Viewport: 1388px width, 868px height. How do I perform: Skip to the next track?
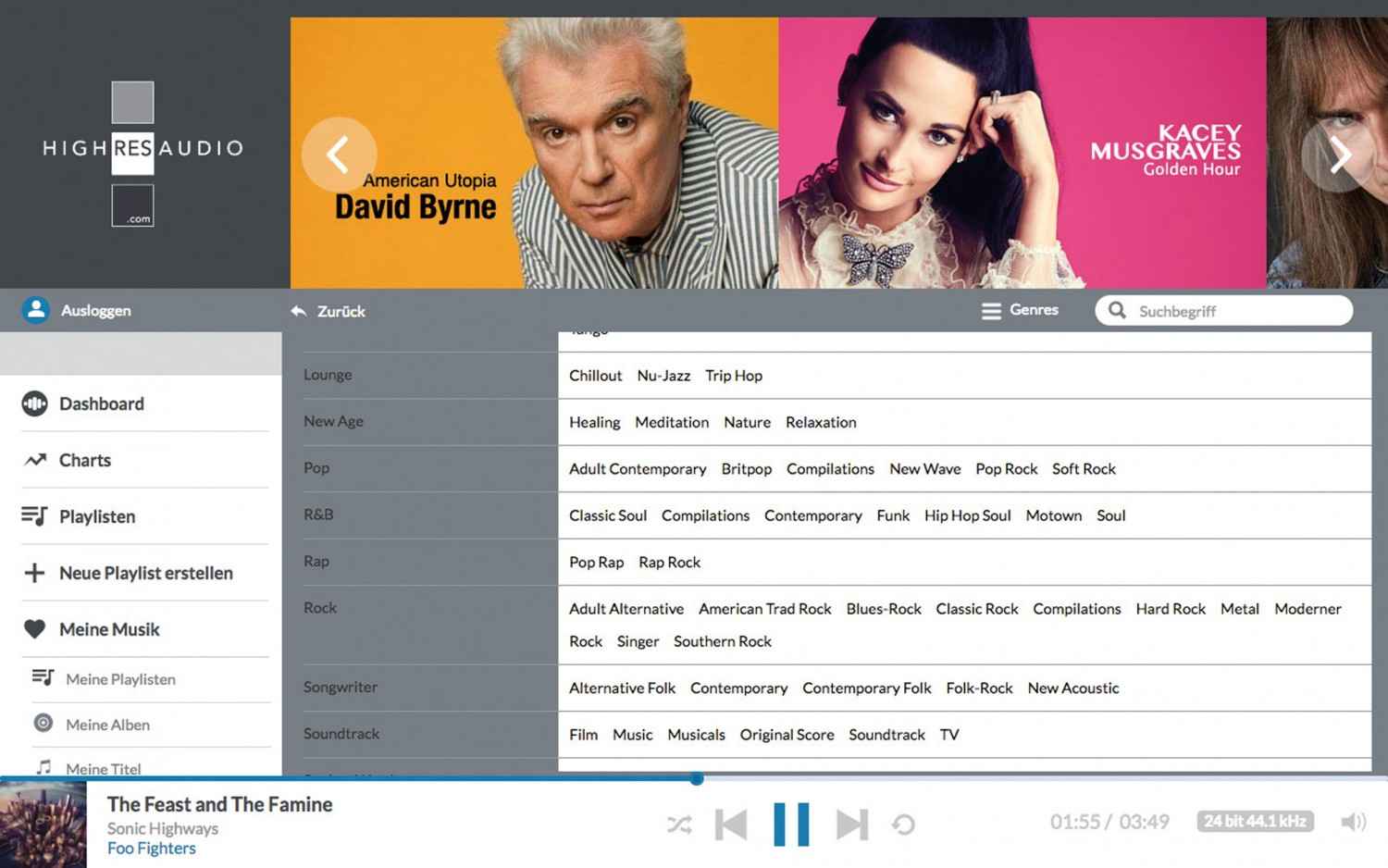[x=852, y=824]
